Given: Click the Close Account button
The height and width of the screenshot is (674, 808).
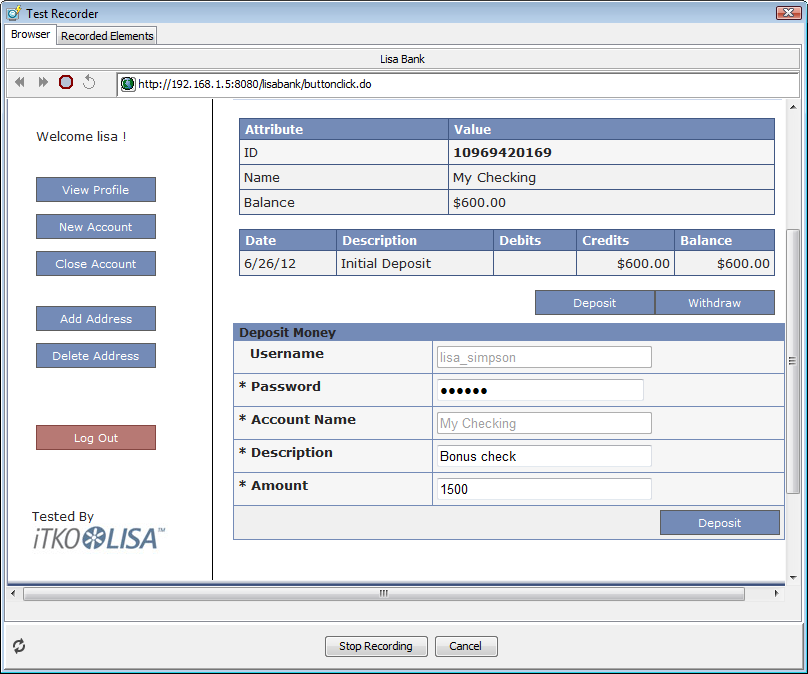Looking at the screenshot, I should coord(95,263).
